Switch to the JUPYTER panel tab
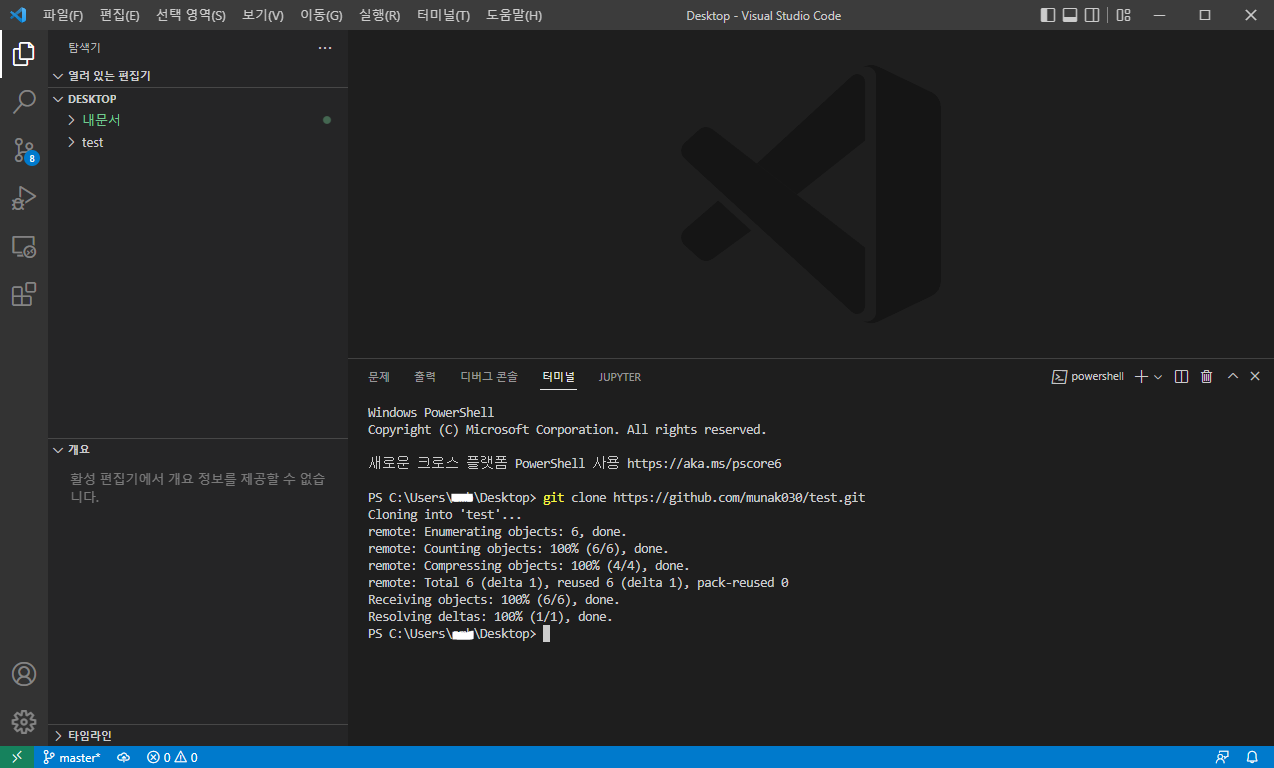The image size is (1274, 768). pyautogui.click(x=620, y=377)
